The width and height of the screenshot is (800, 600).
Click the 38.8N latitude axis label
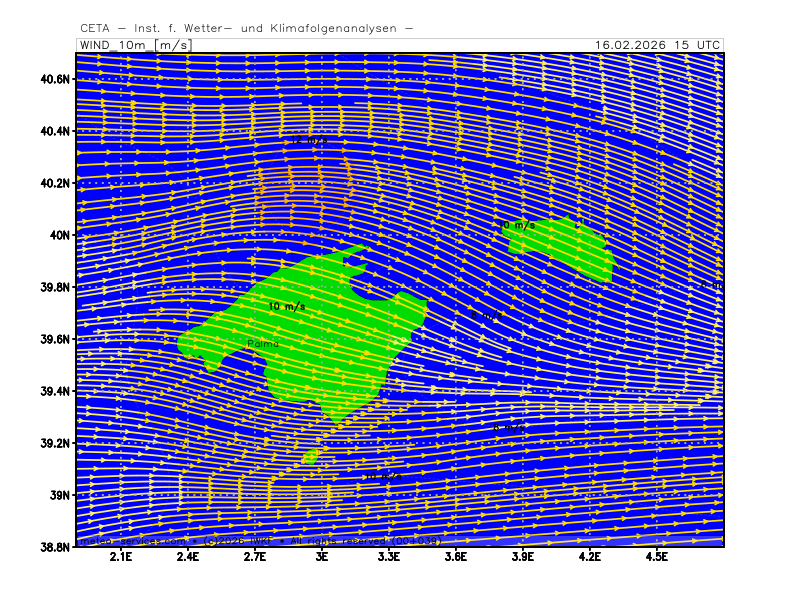coord(54,547)
